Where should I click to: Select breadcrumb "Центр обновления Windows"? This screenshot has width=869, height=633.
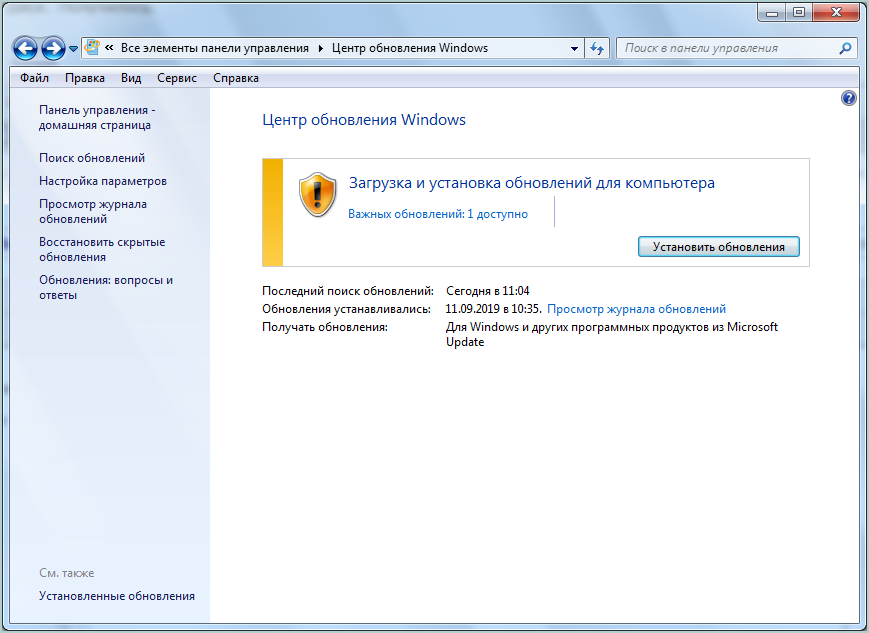tap(410, 48)
